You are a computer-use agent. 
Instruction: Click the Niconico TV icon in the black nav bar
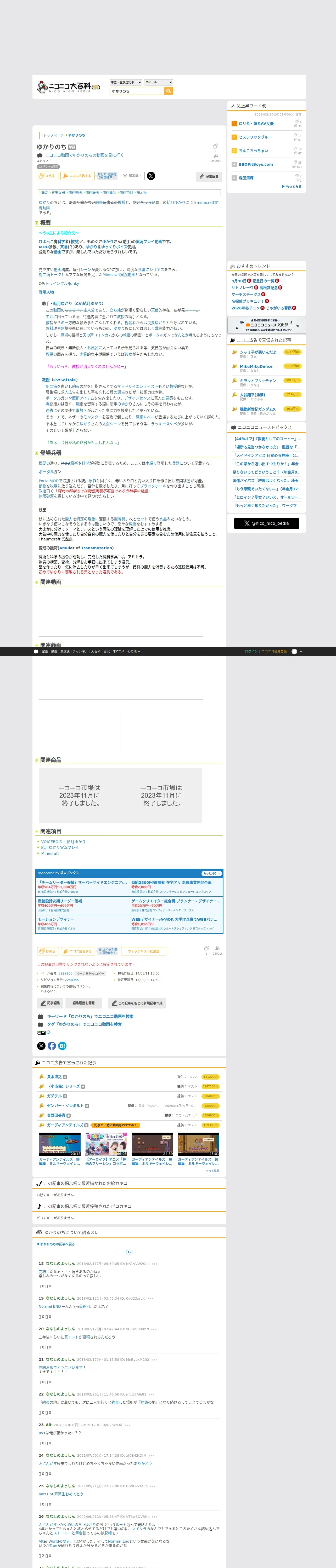36,651
